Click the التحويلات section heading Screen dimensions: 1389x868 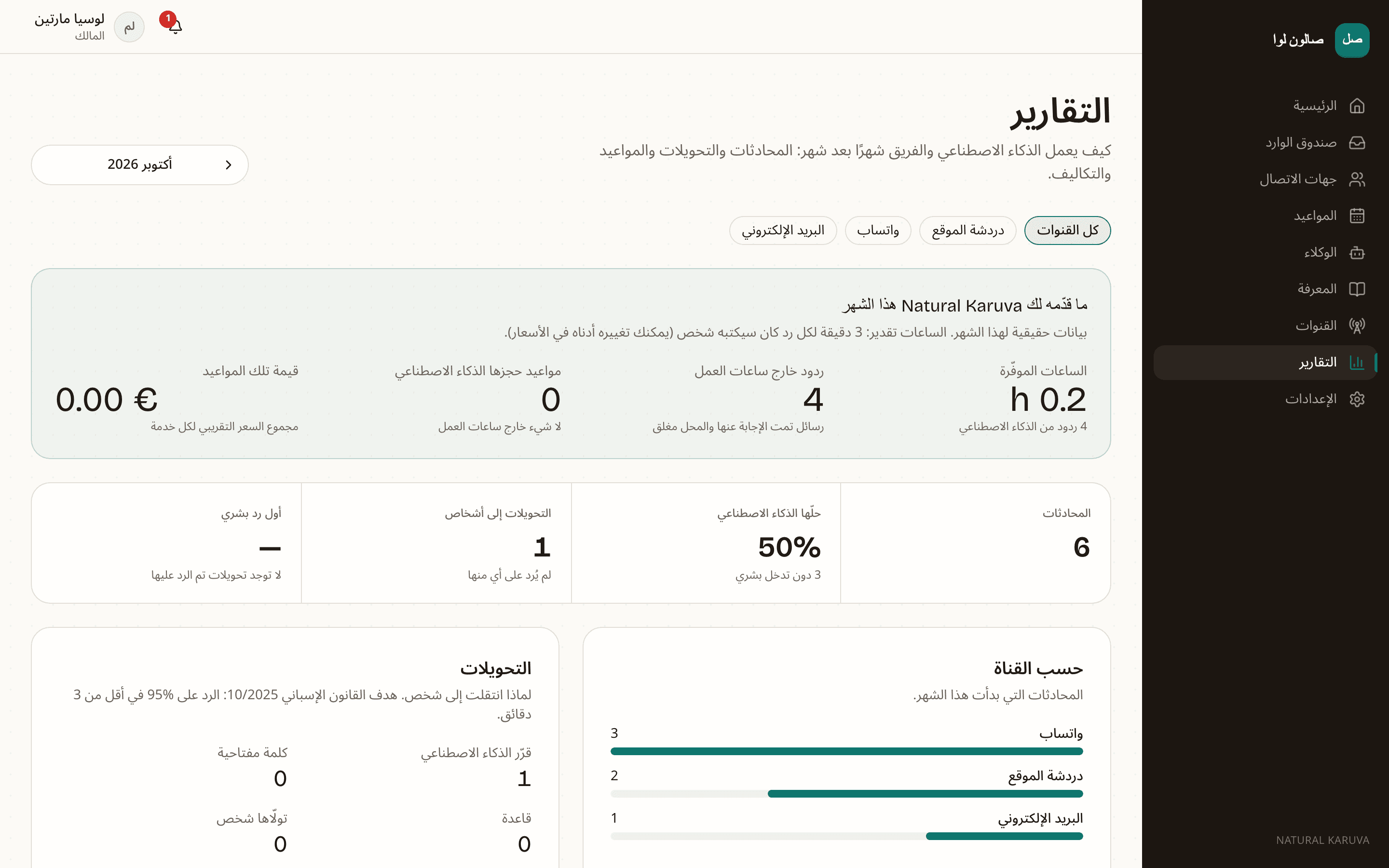point(496,669)
